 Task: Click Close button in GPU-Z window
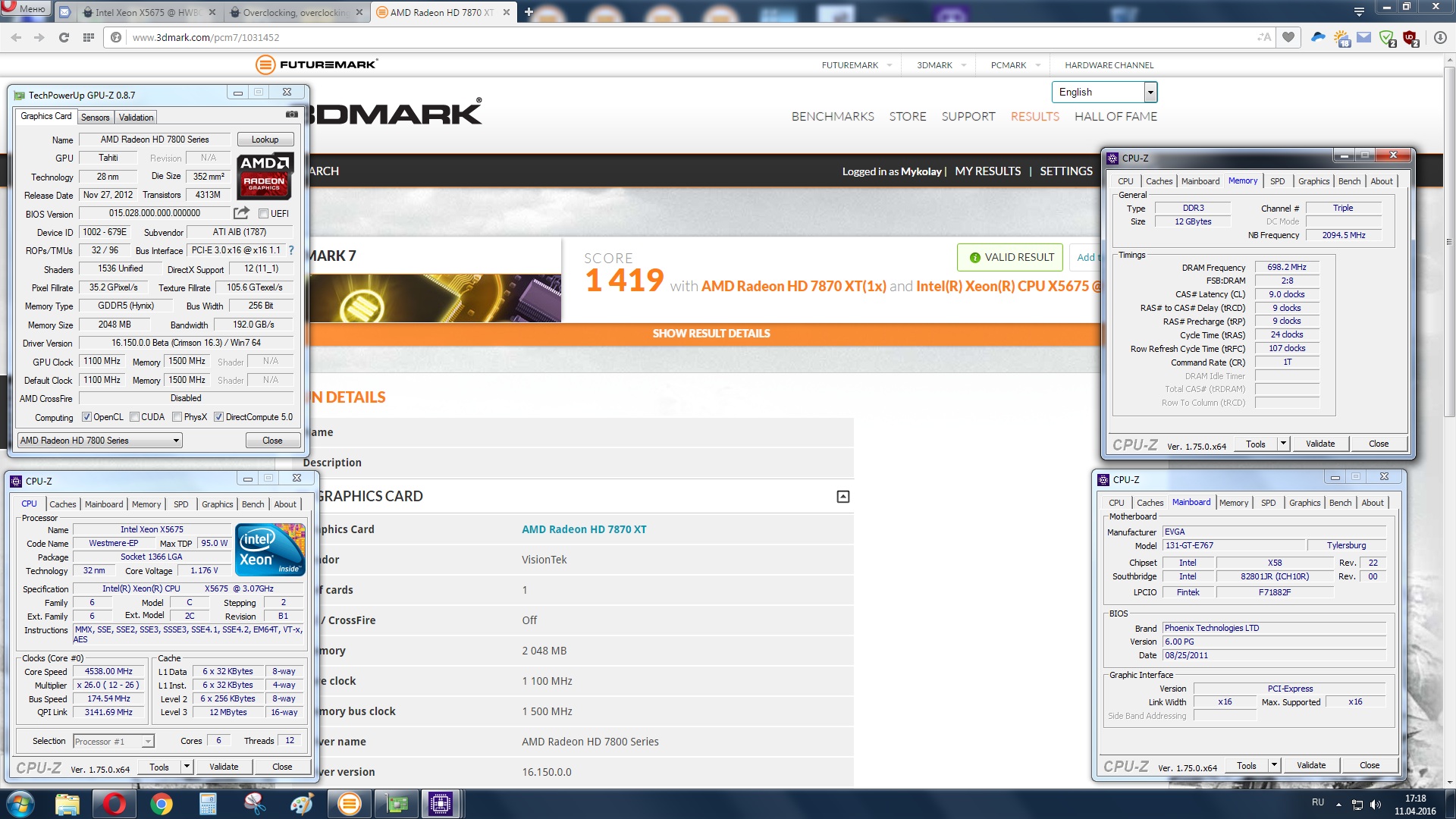[x=272, y=441]
